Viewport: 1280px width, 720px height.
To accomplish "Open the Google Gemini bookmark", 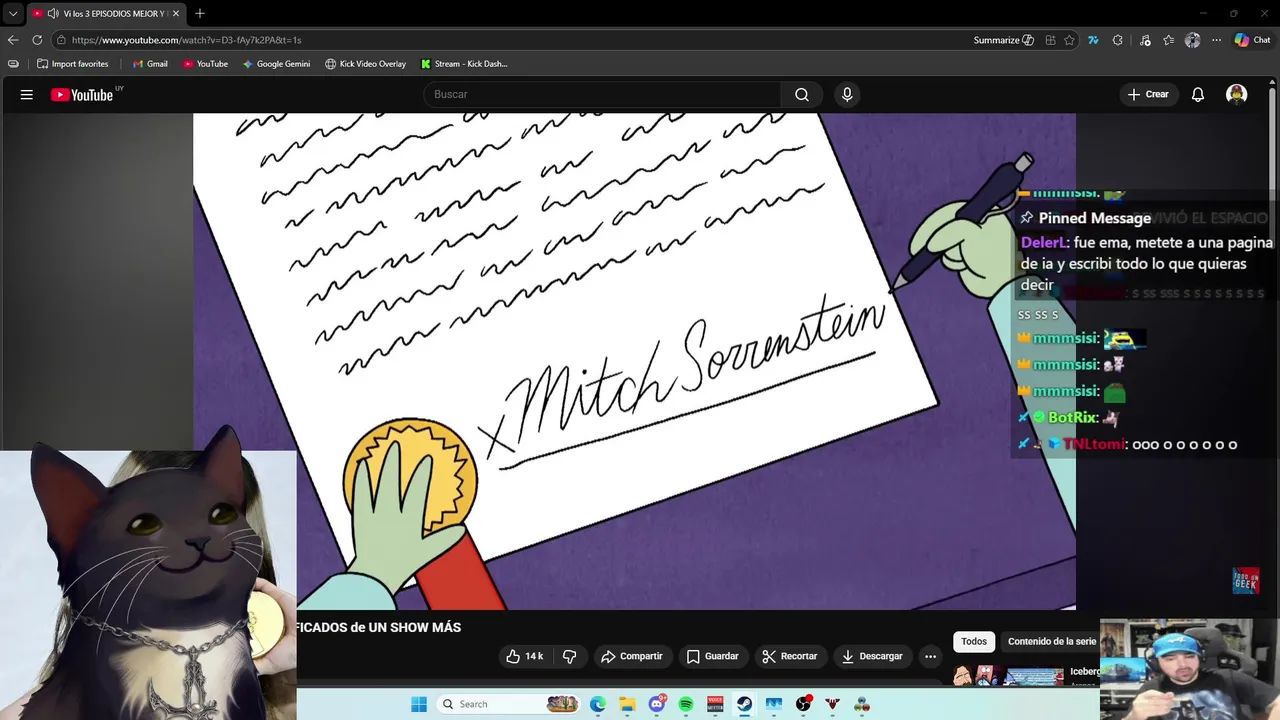I will pyautogui.click(x=276, y=64).
